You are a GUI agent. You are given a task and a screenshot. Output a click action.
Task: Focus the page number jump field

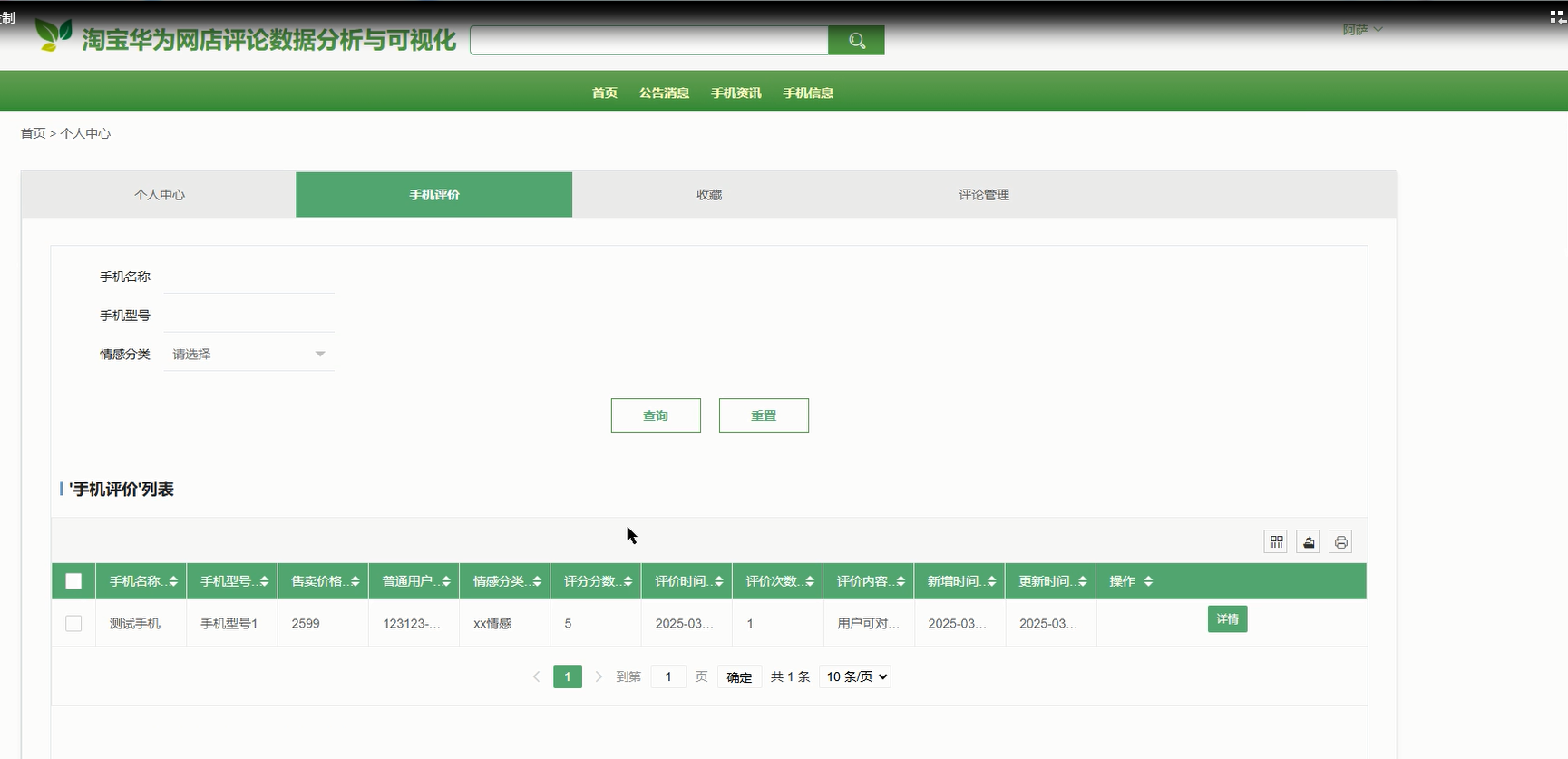(668, 676)
